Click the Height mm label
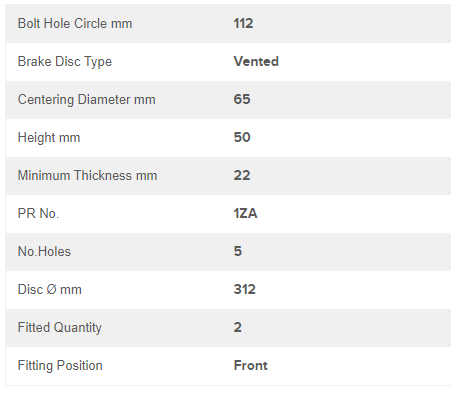The height and width of the screenshot is (394, 451). tap(49, 138)
